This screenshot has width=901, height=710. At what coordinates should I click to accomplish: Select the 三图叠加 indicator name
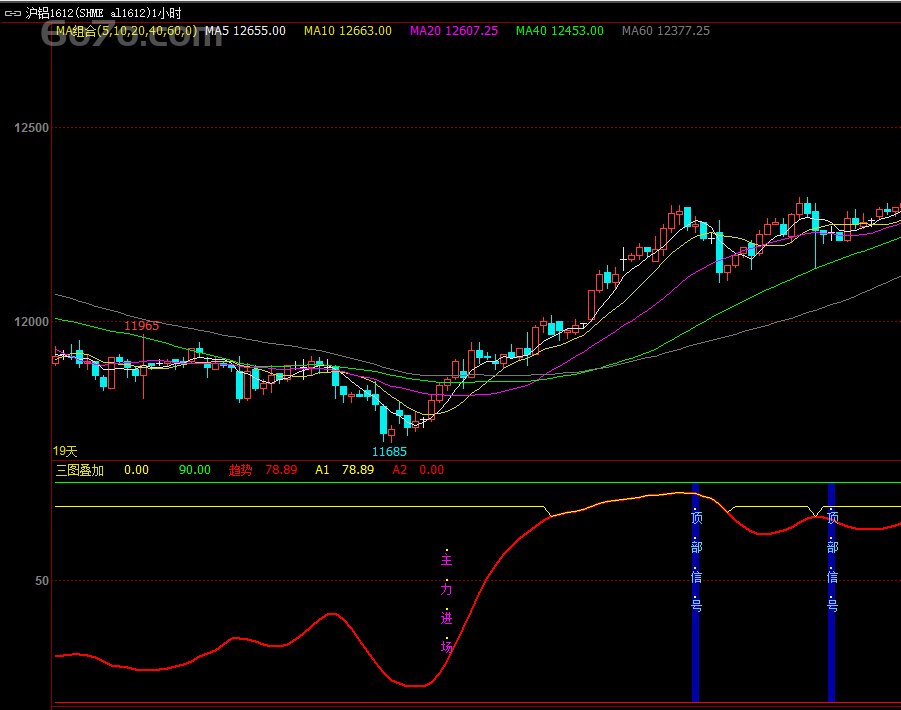tap(79, 470)
